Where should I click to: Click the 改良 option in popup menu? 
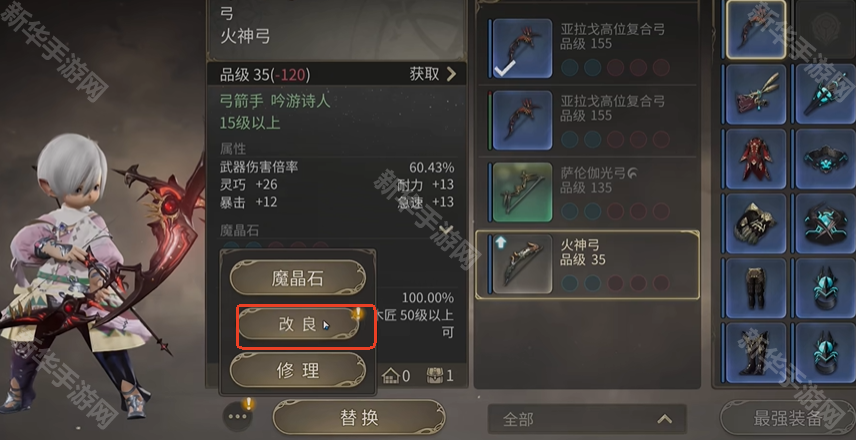tap(298, 325)
